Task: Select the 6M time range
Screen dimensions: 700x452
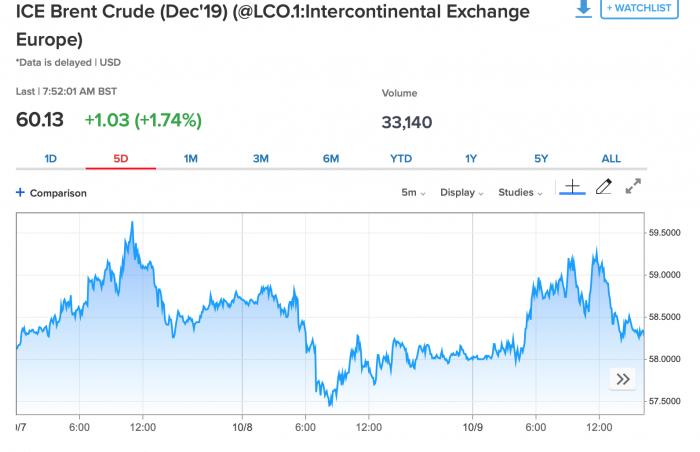Action: 331,159
